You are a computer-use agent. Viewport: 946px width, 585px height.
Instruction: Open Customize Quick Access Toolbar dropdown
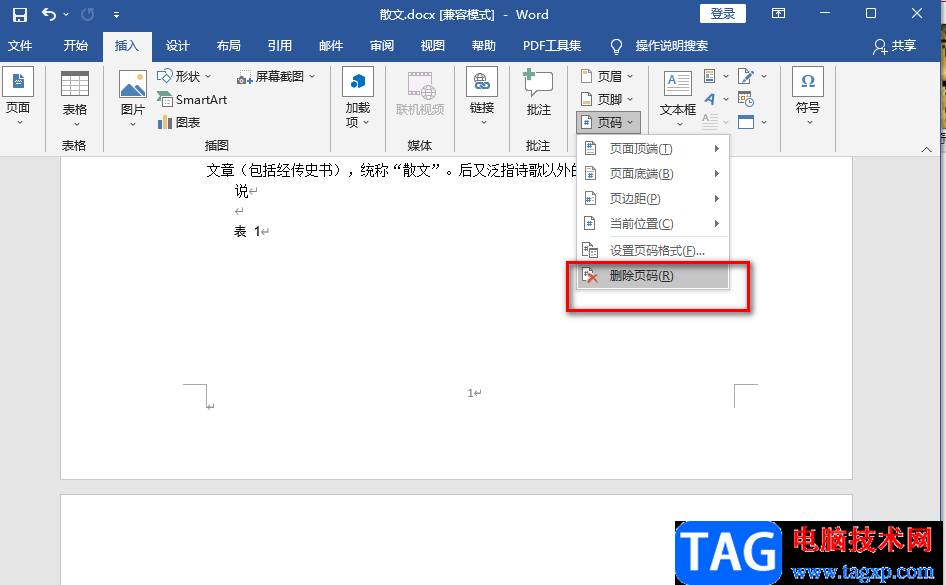116,15
